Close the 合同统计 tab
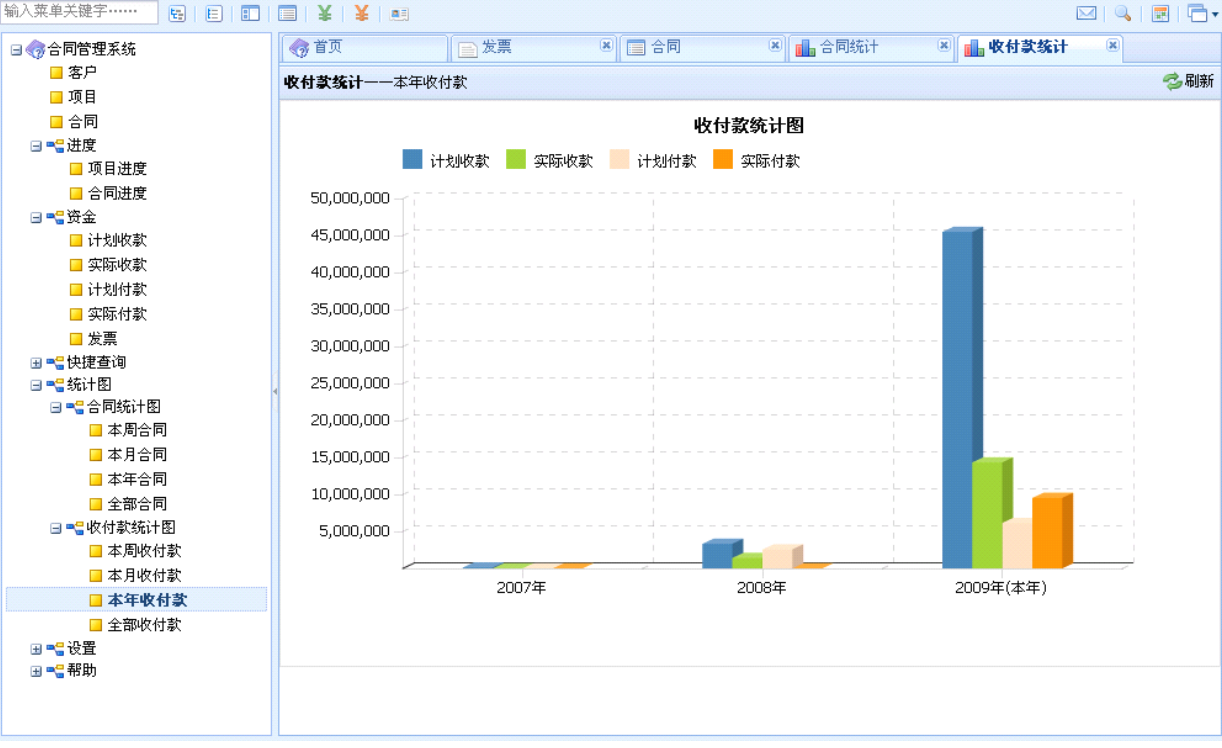1222x748 pixels. click(944, 45)
